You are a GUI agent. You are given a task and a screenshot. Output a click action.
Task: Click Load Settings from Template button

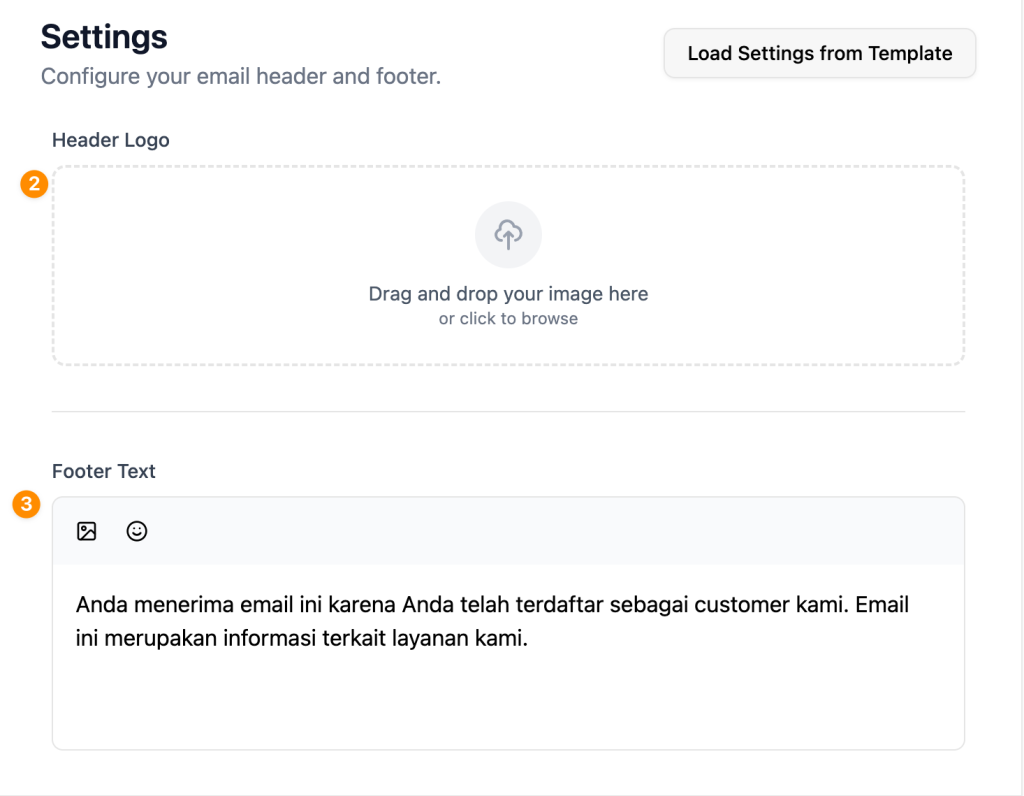[819, 53]
